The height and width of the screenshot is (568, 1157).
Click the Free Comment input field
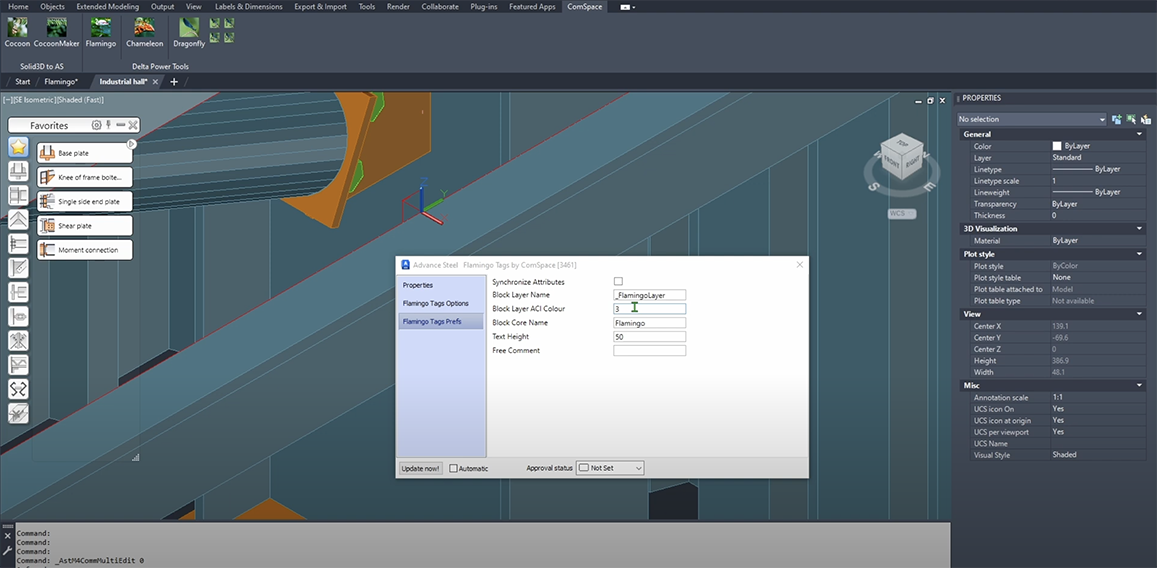pos(649,351)
